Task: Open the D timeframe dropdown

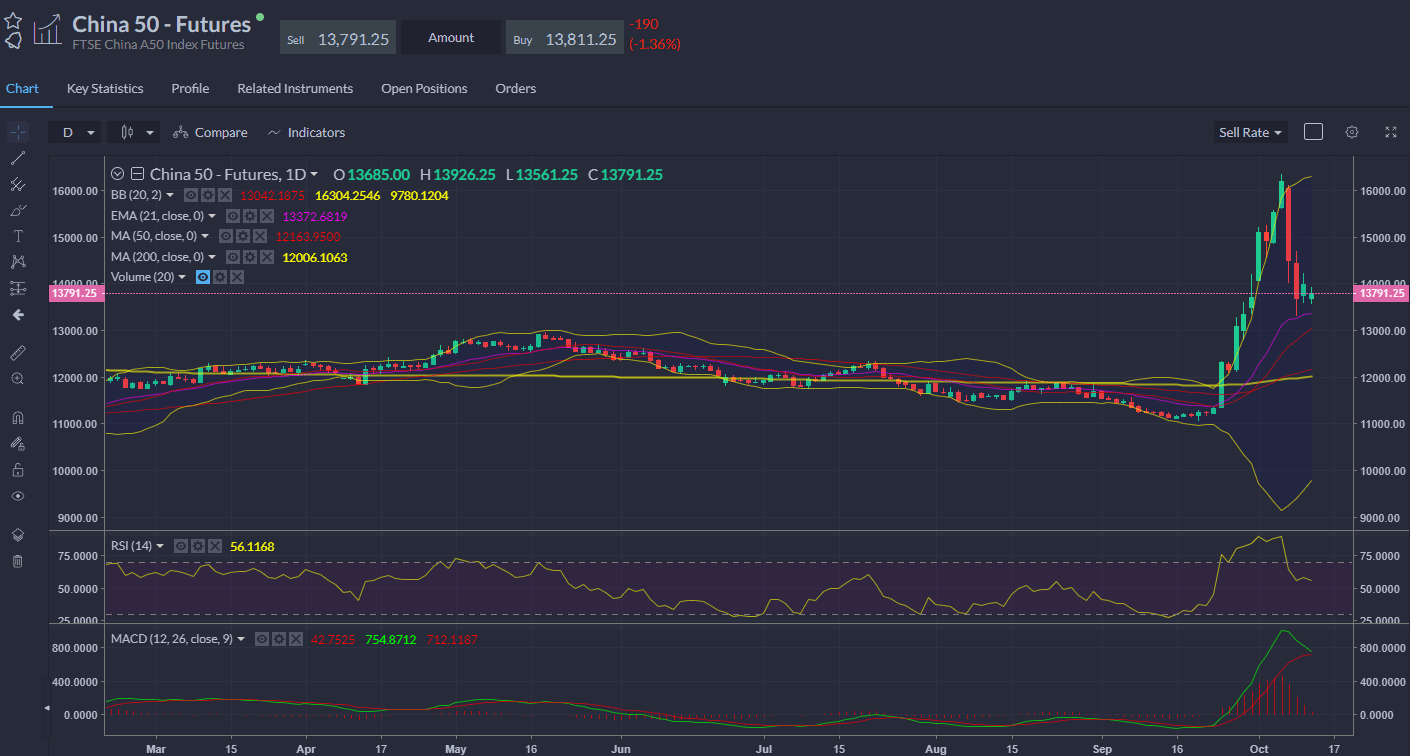Action: click(x=75, y=132)
